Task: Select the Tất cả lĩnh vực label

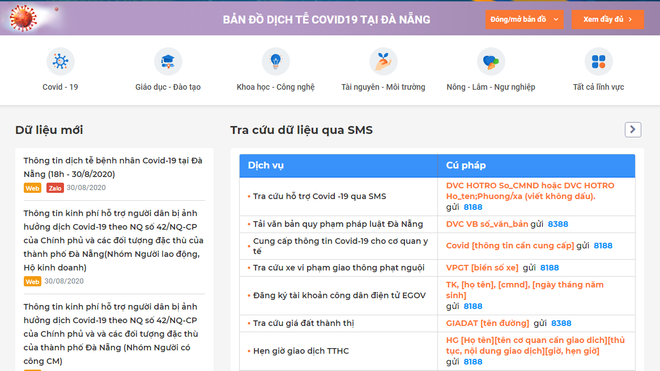Action: pyautogui.click(x=598, y=87)
